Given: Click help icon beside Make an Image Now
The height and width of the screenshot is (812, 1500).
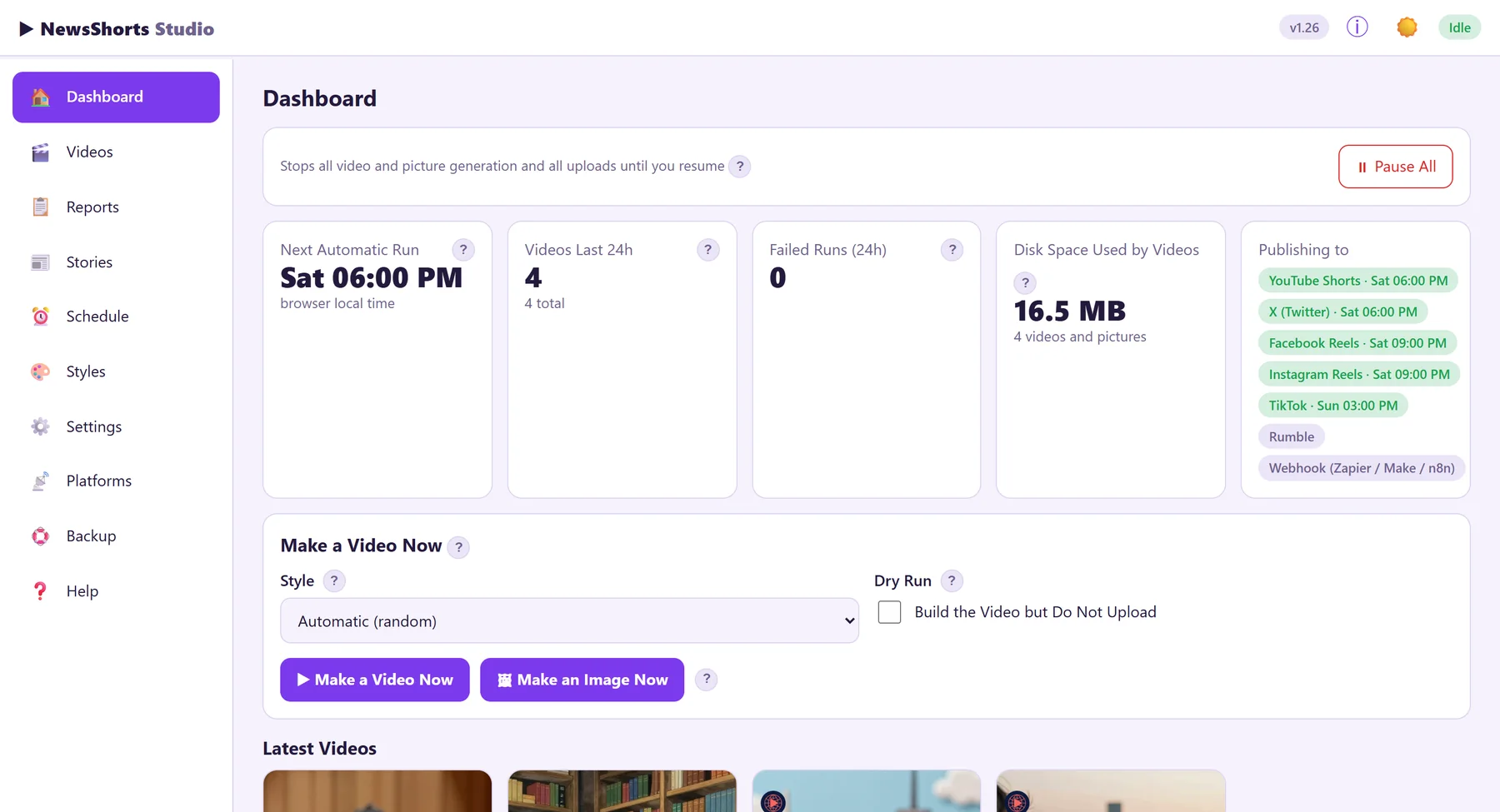Looking at the screenshot, I should coord(707,680).
